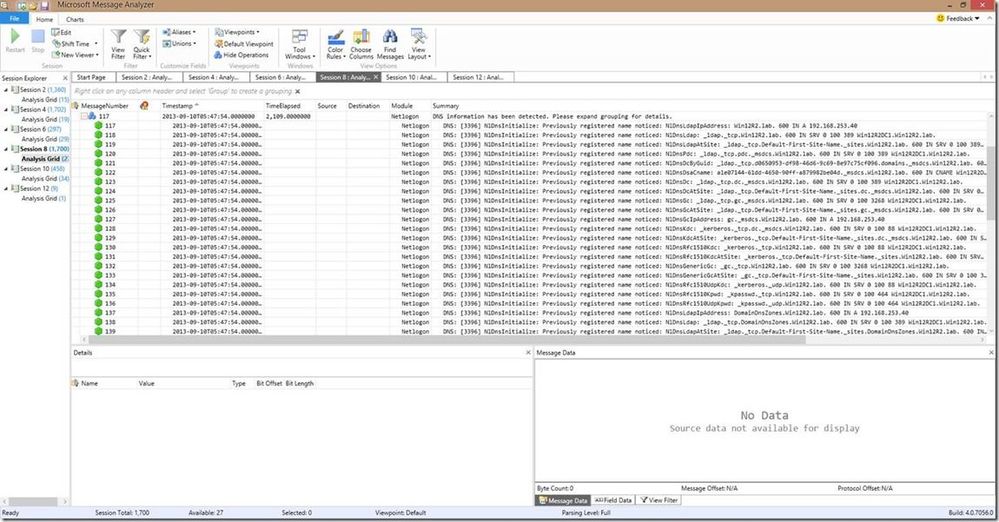Switch to Session 12 analysis tab
This screenshot has width=999, height=522.
click(478, 77)
